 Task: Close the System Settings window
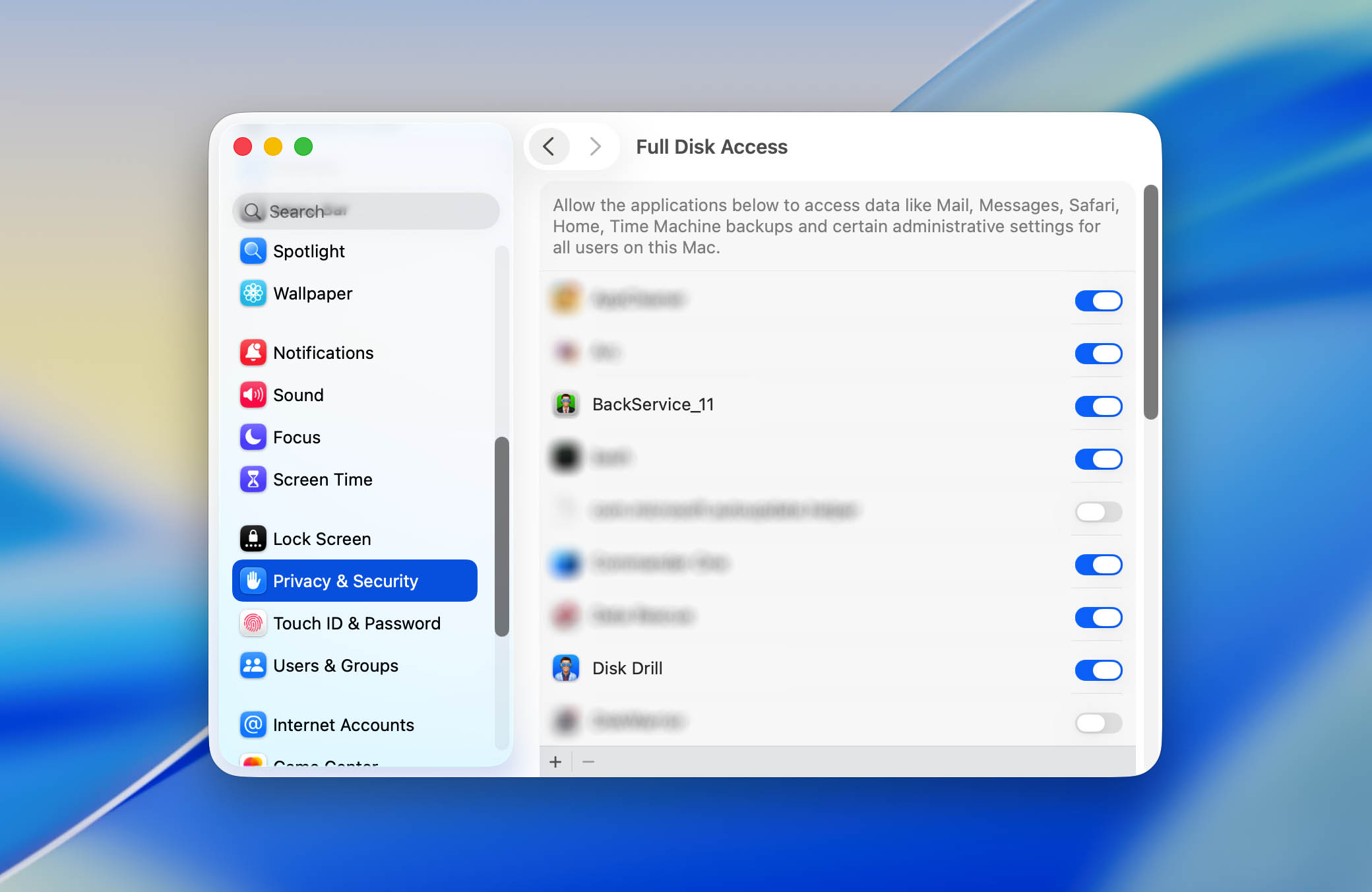point(243,146)
